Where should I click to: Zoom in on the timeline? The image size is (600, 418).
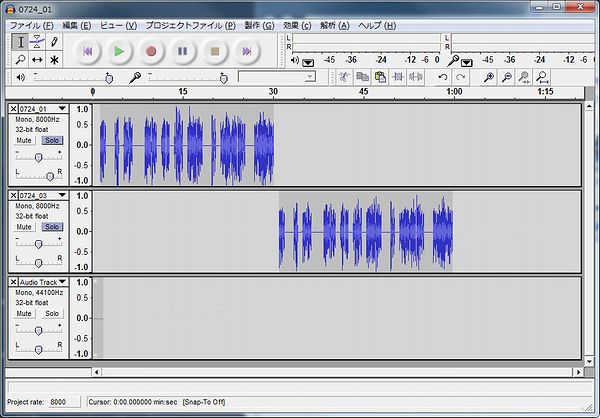pos(488,77)
